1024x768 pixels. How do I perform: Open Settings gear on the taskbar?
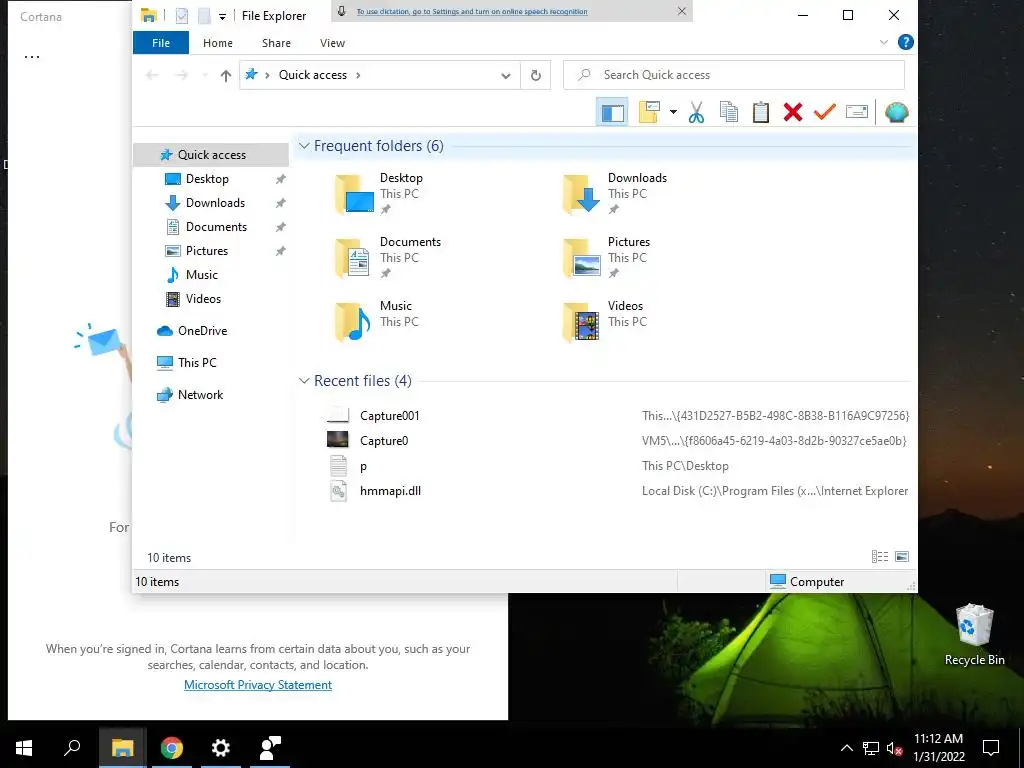221,748
